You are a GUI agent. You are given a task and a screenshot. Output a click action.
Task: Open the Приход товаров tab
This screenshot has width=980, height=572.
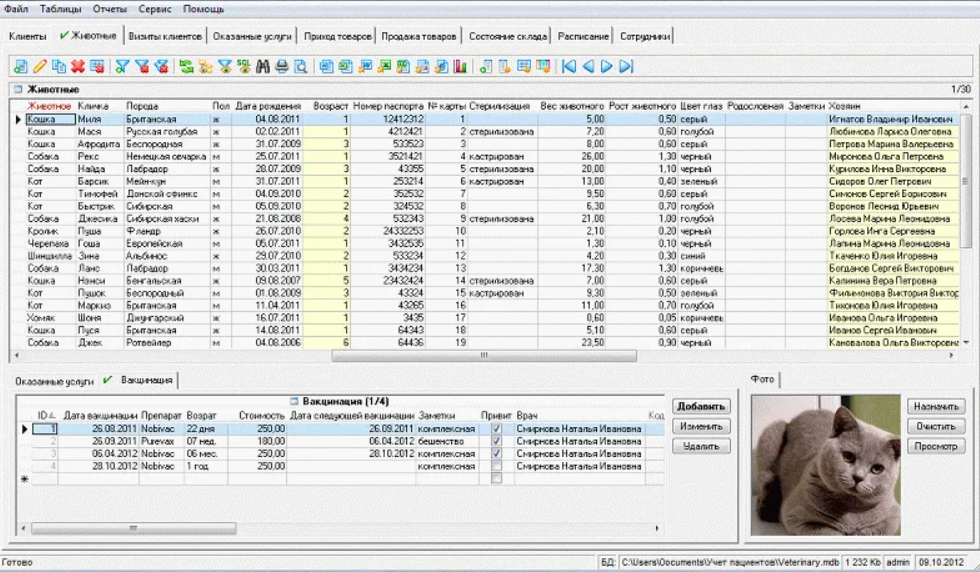click(x=338, y=36)
